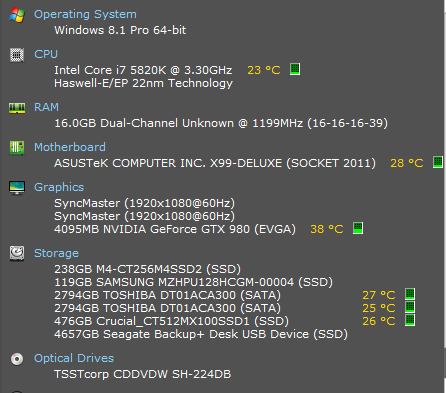The height and width of the screenshot is (393, 446).
Task: Click the Crucial SSD 26 °C temperature icon
Action: click(x=410, y=320)
